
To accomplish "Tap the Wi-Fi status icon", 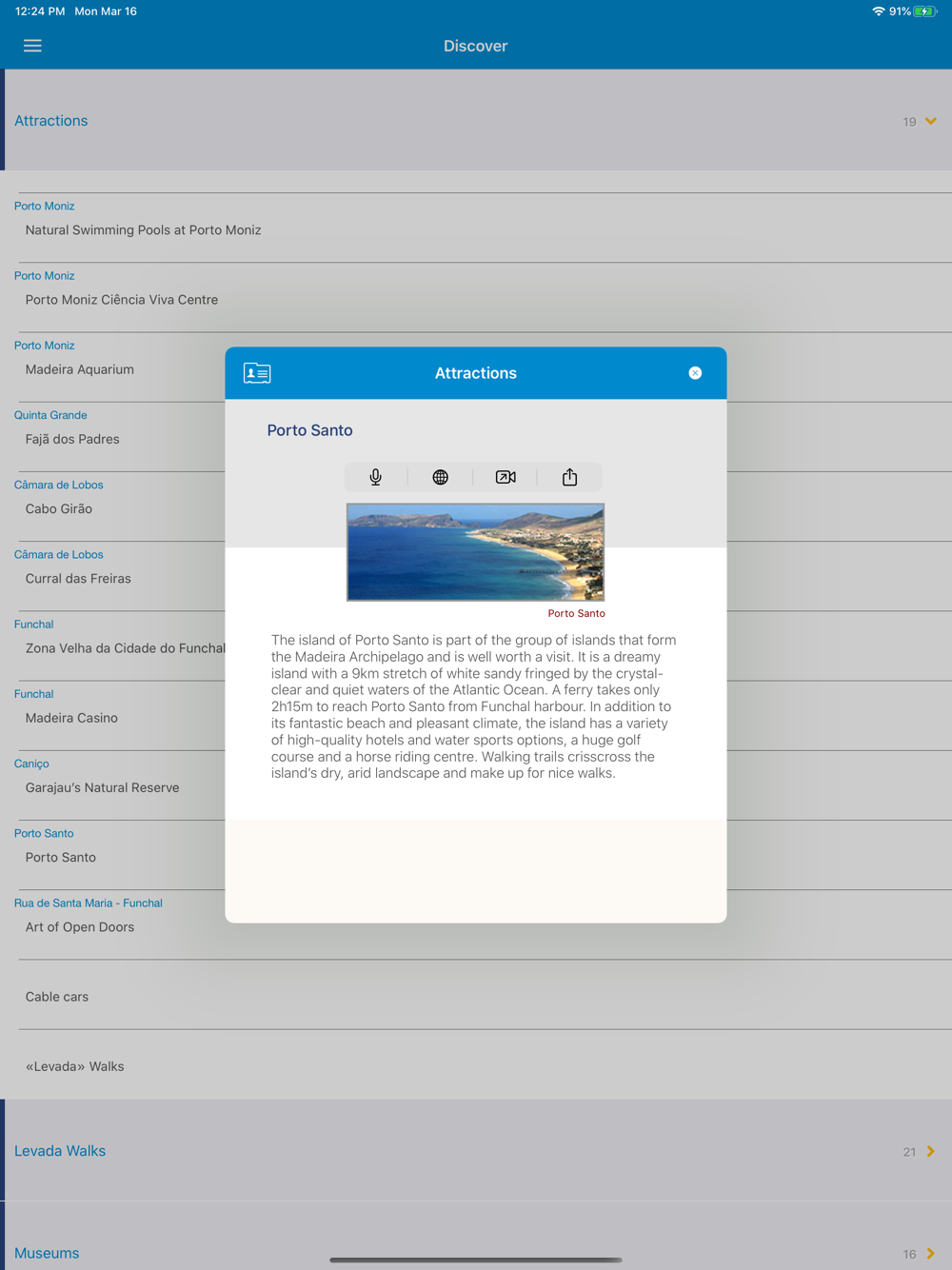I will pyautogui.click(x=878, y=11).
